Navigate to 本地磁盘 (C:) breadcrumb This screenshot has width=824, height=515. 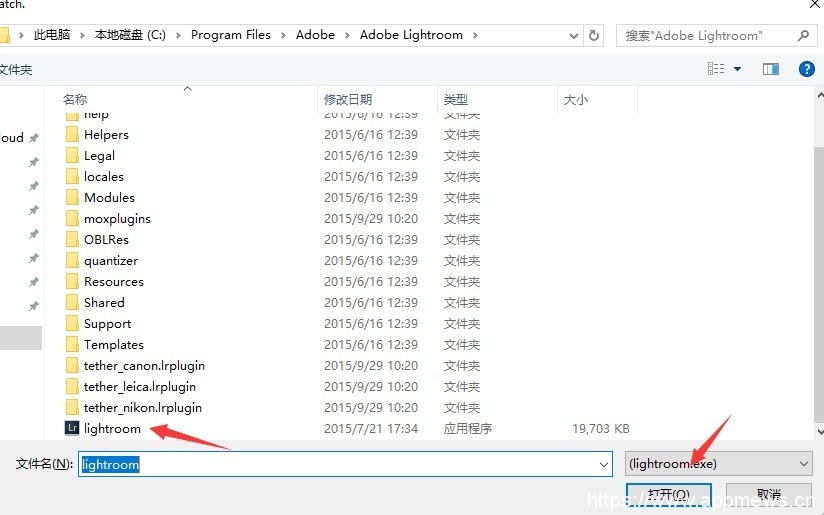tap(130, 35)
